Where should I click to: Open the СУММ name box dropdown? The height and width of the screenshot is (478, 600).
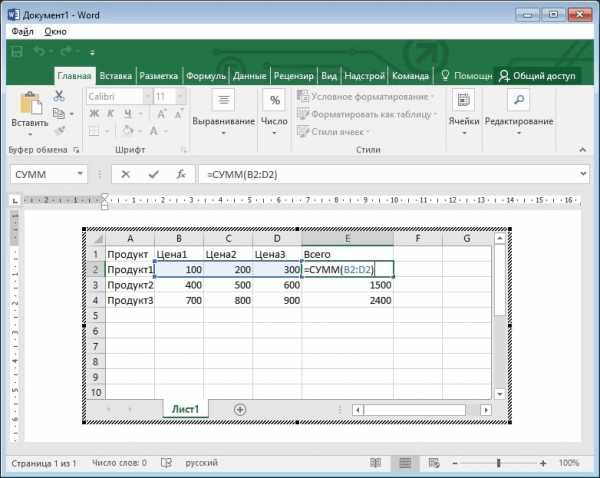point(80,174)
